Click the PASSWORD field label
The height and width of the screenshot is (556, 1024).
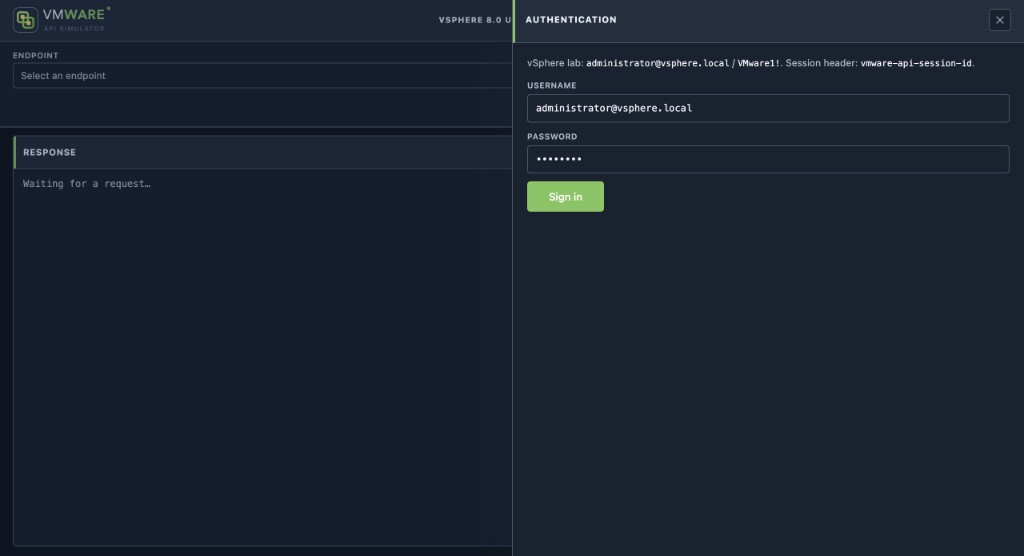click(552, 137)
